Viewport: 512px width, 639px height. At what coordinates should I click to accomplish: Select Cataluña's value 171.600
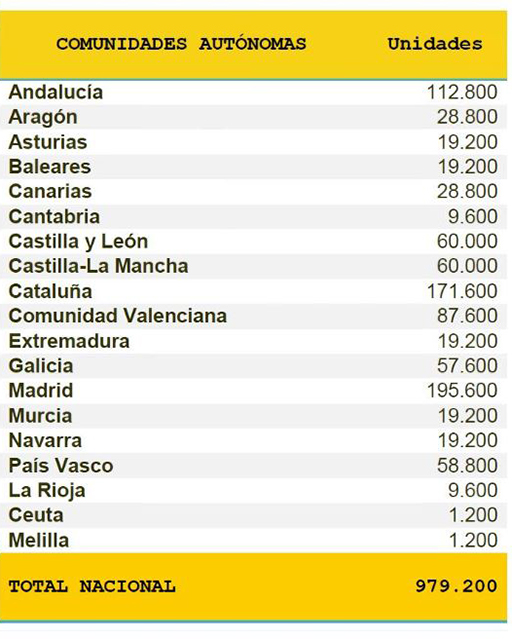(462, 291)
